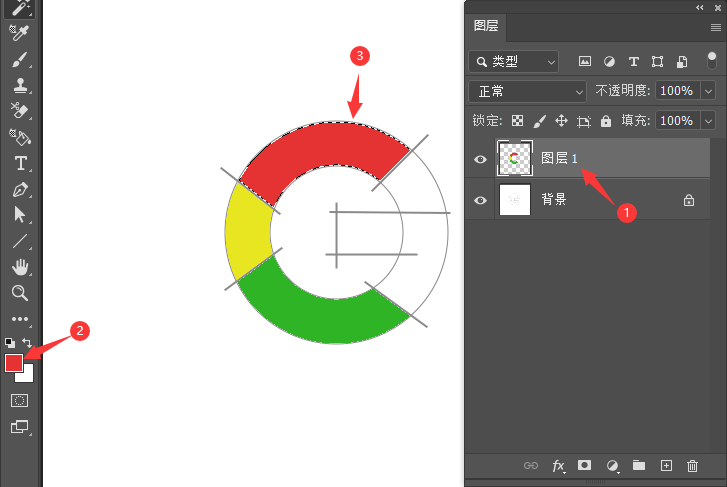The image size is (727, 487).
Task: Create a new layer
Action: pos(666,465)
